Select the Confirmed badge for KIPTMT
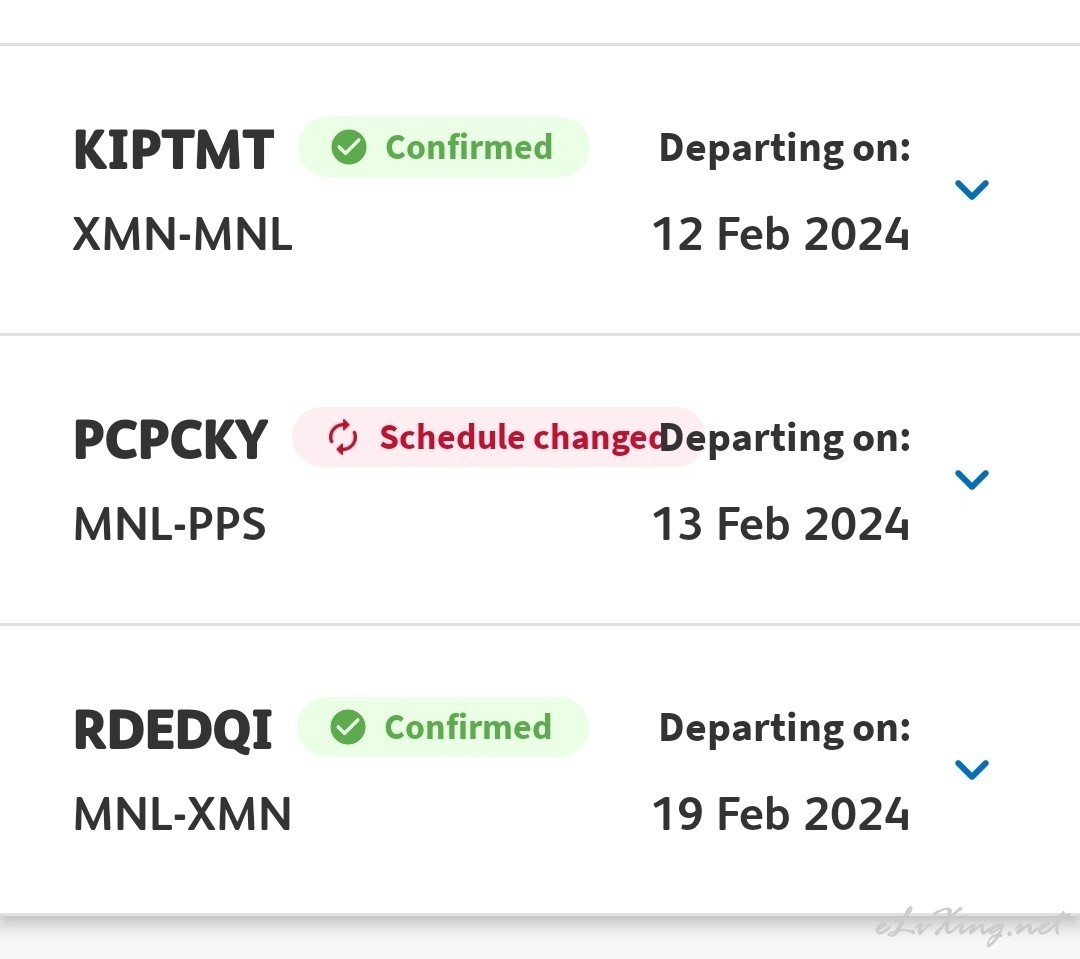Screen dimensions: 1080x959 pos(444,147)
